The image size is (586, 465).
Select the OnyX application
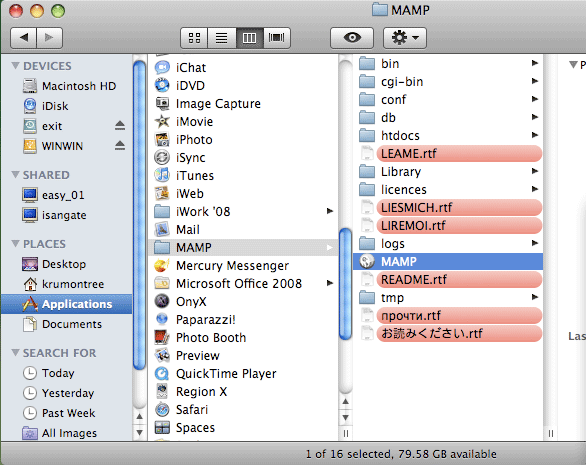tap(243, 301)
